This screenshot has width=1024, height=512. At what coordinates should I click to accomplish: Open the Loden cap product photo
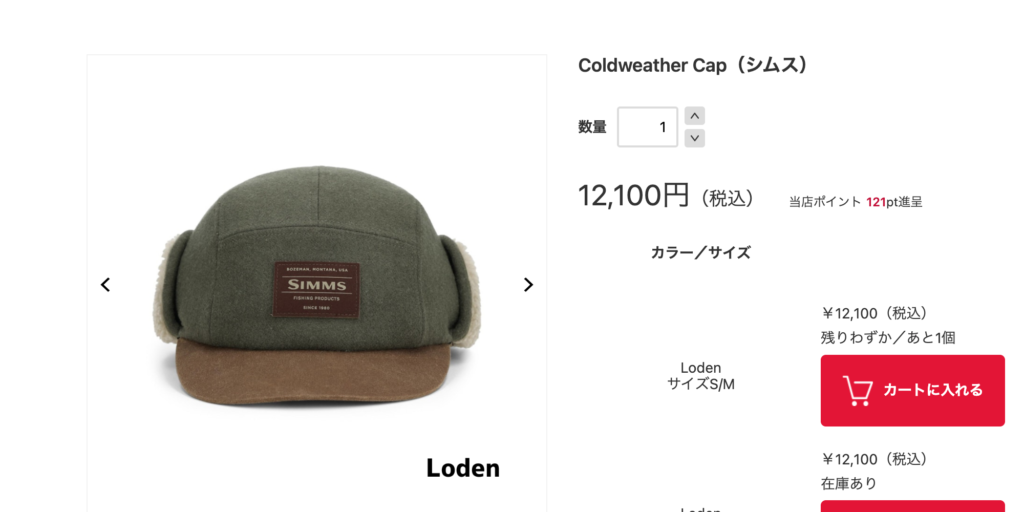(x=317, y=283)
